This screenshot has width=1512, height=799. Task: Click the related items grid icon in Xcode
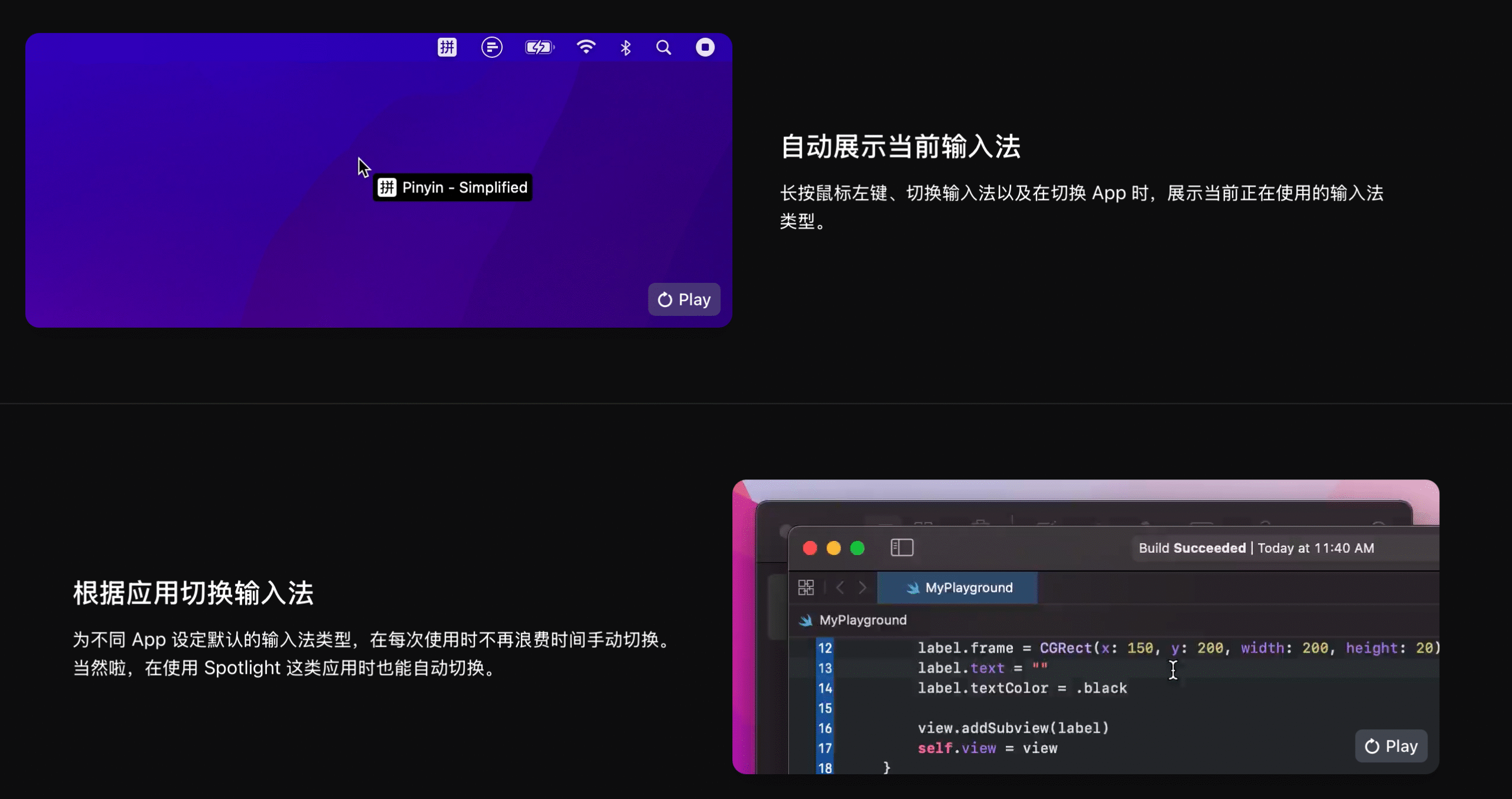tap(807, 587)
